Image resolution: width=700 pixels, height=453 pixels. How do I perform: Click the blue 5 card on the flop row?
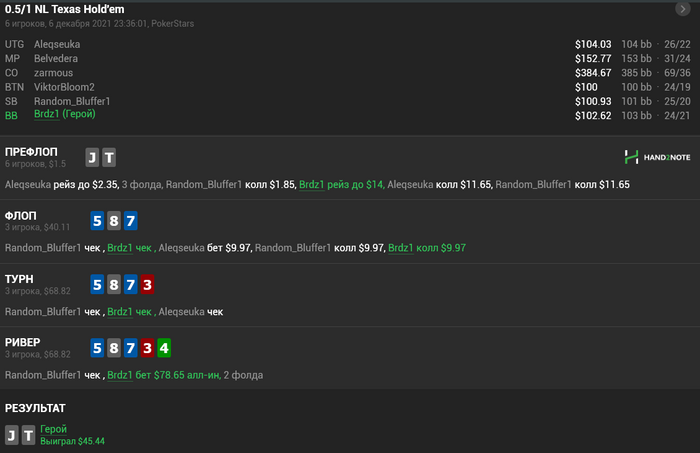point(97,221)
